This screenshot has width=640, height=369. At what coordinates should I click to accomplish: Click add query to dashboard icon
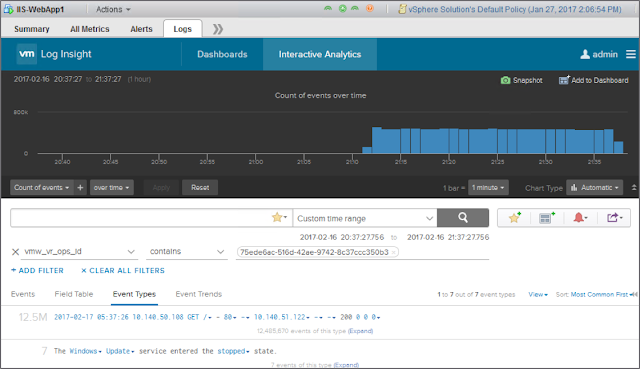pos(547,218)
